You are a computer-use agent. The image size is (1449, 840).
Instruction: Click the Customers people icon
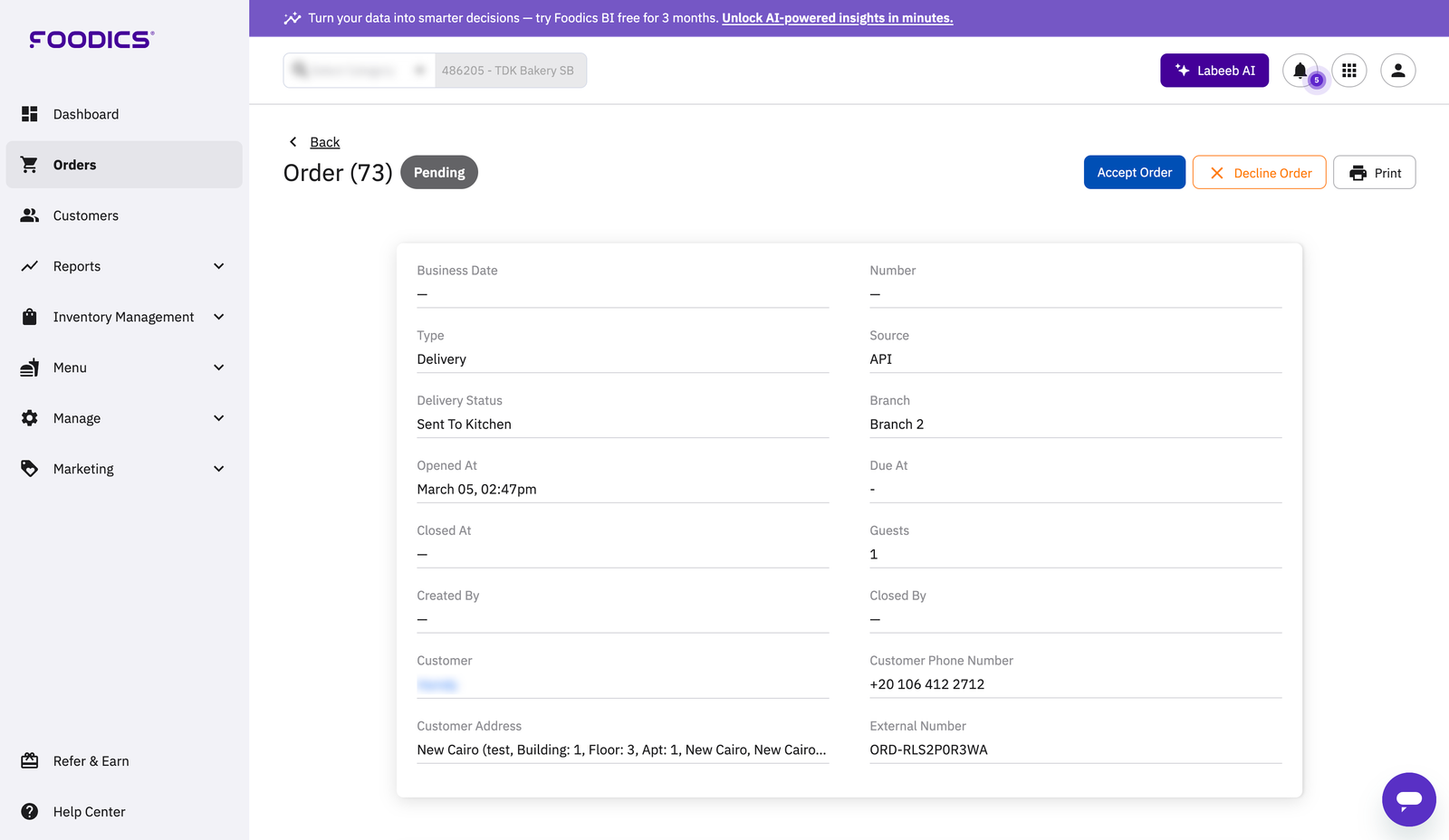tap(30, 215)
